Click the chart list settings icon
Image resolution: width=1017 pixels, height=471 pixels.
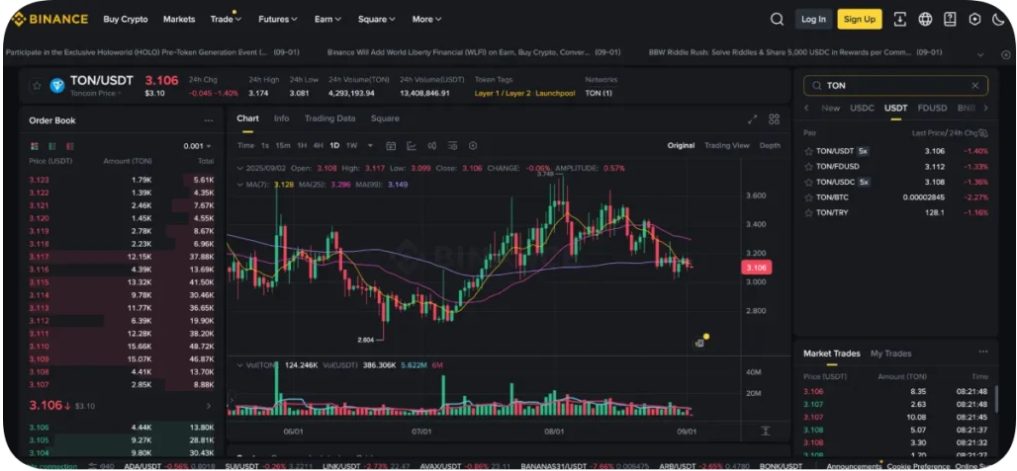[x=453, y=145]
